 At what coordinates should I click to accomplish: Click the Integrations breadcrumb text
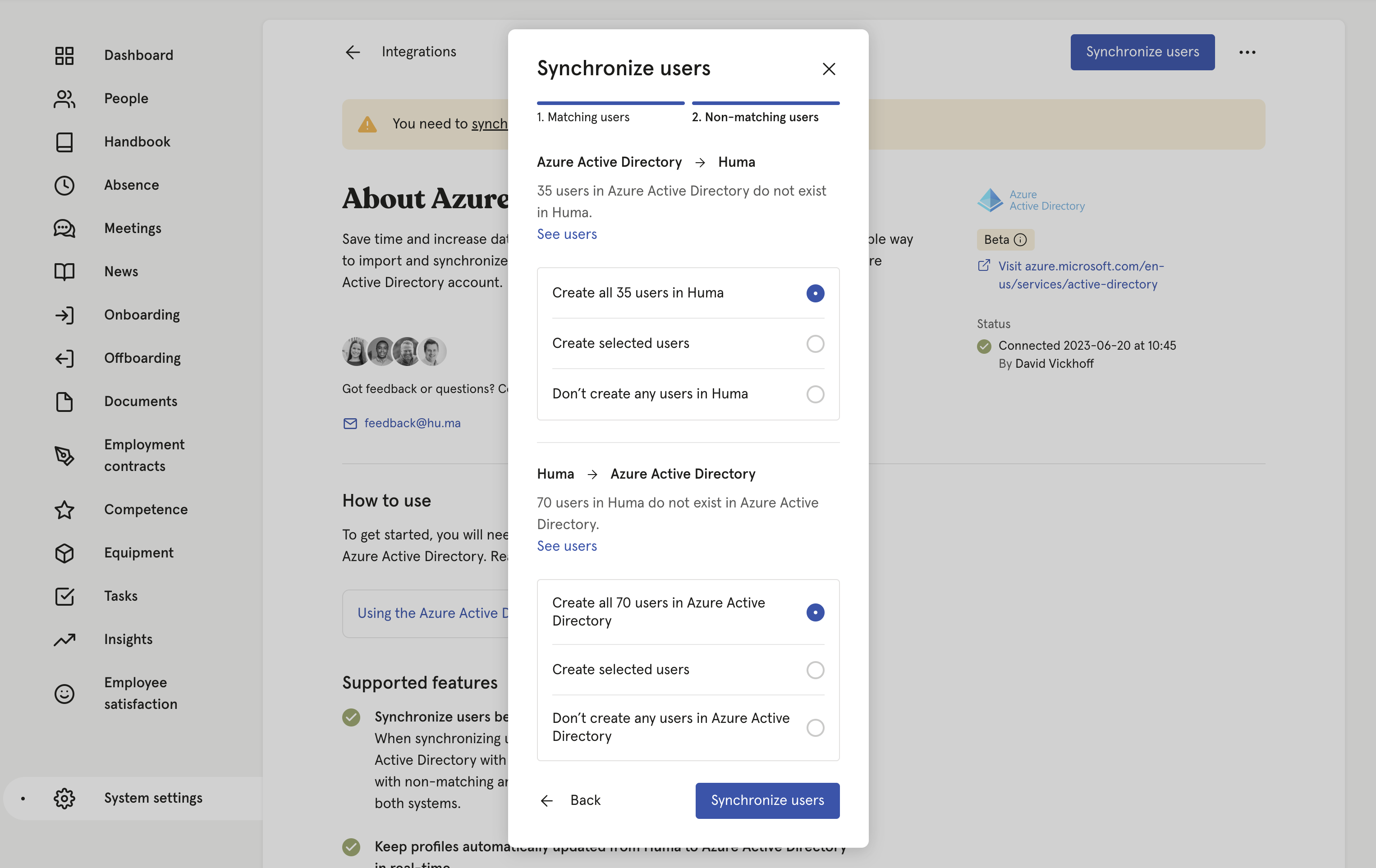tap(418, 52)
